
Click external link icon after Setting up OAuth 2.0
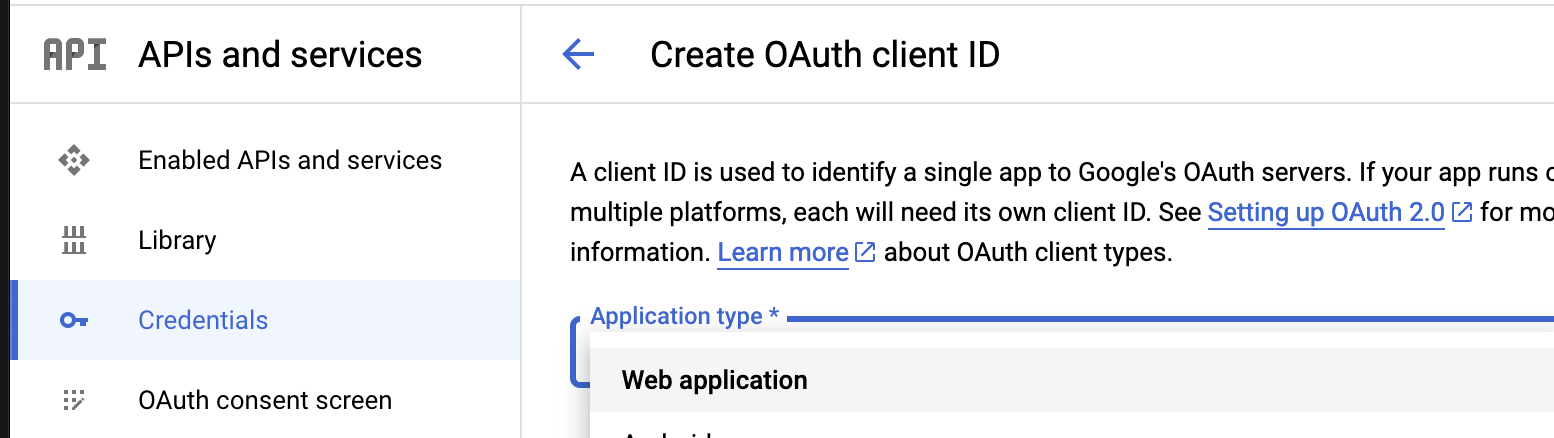1462,212
